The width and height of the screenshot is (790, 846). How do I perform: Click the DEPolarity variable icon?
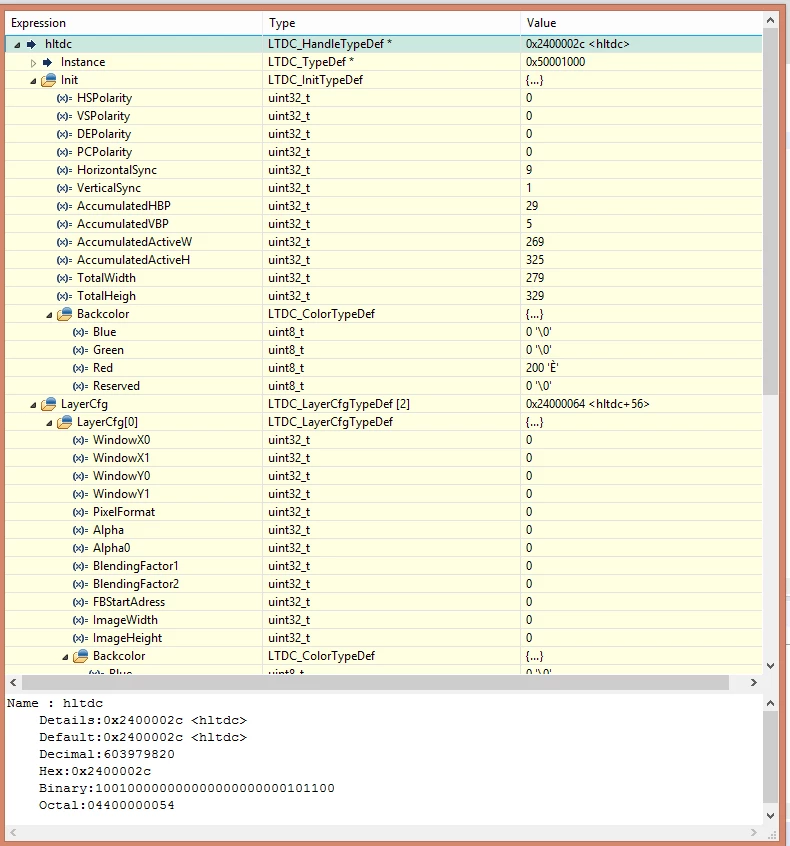(64, 134)
